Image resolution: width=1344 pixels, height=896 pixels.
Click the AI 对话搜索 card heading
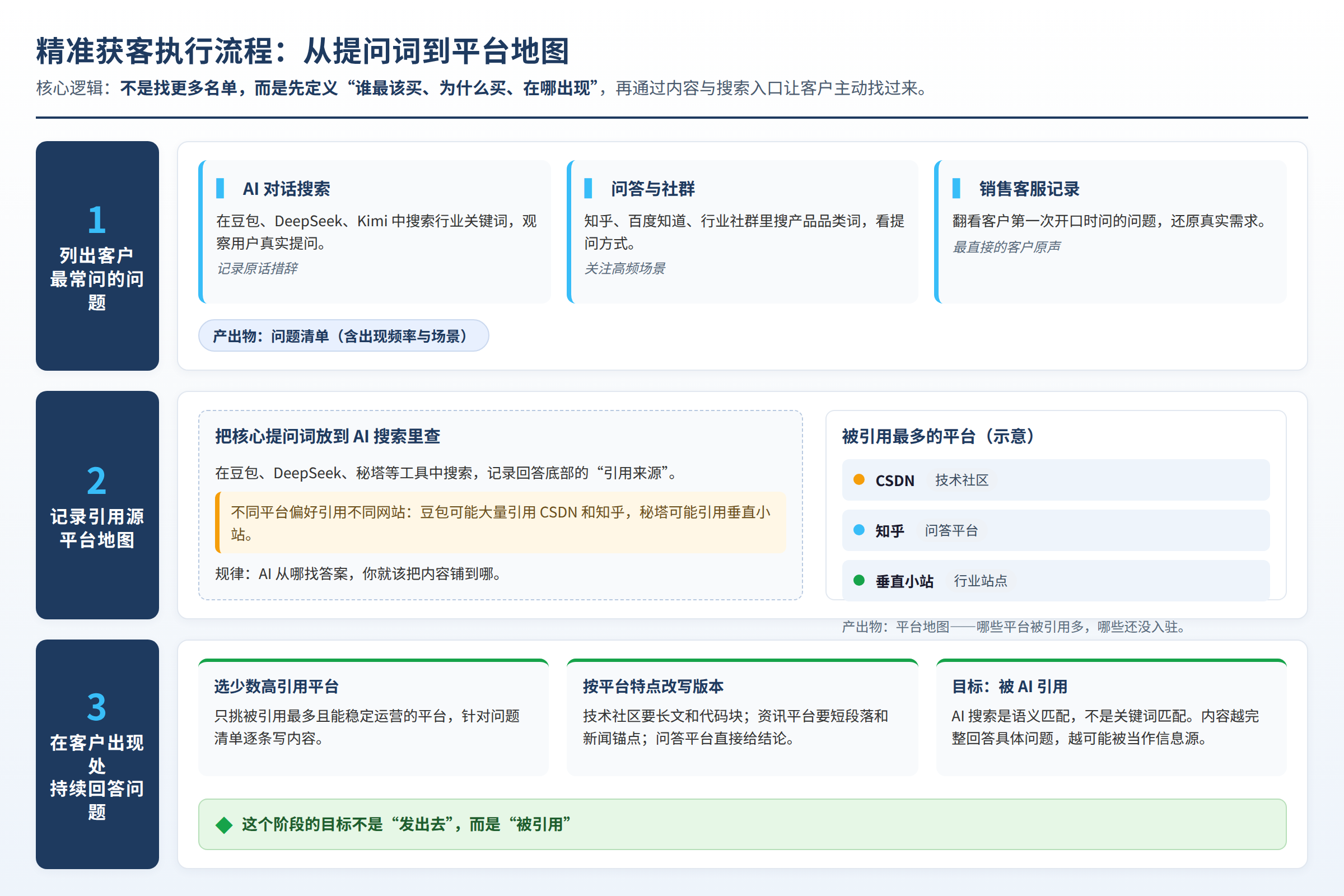(286, 189)
